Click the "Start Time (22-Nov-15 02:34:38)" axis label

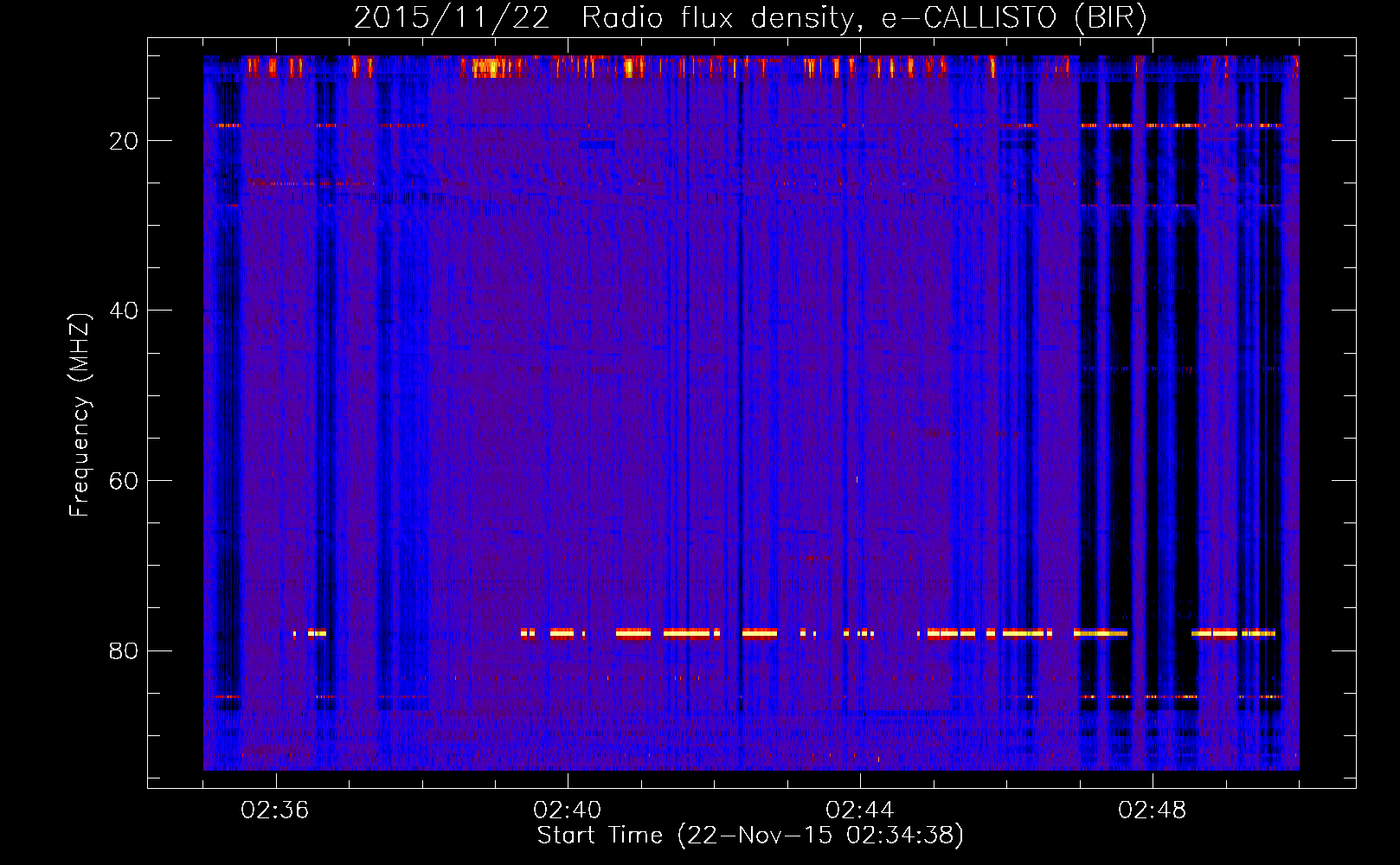(750, 836)
